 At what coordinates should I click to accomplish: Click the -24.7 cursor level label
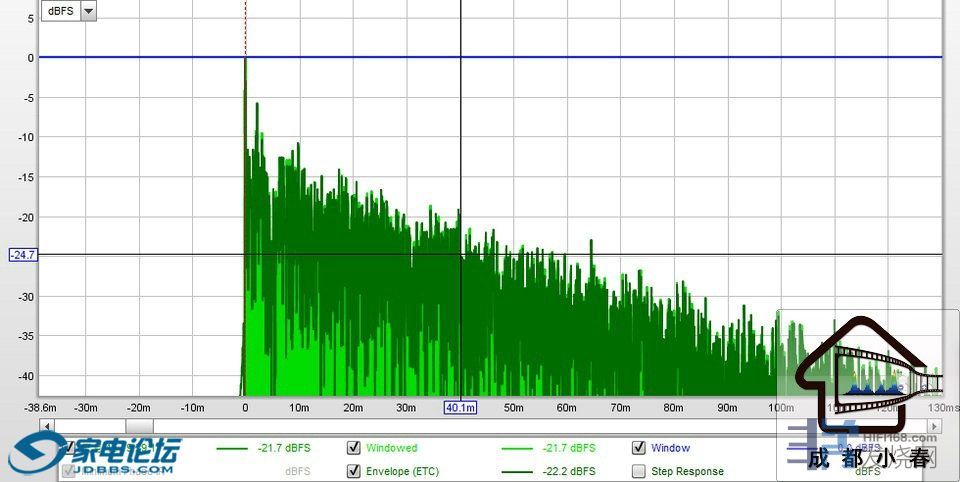tap(22, 255)
